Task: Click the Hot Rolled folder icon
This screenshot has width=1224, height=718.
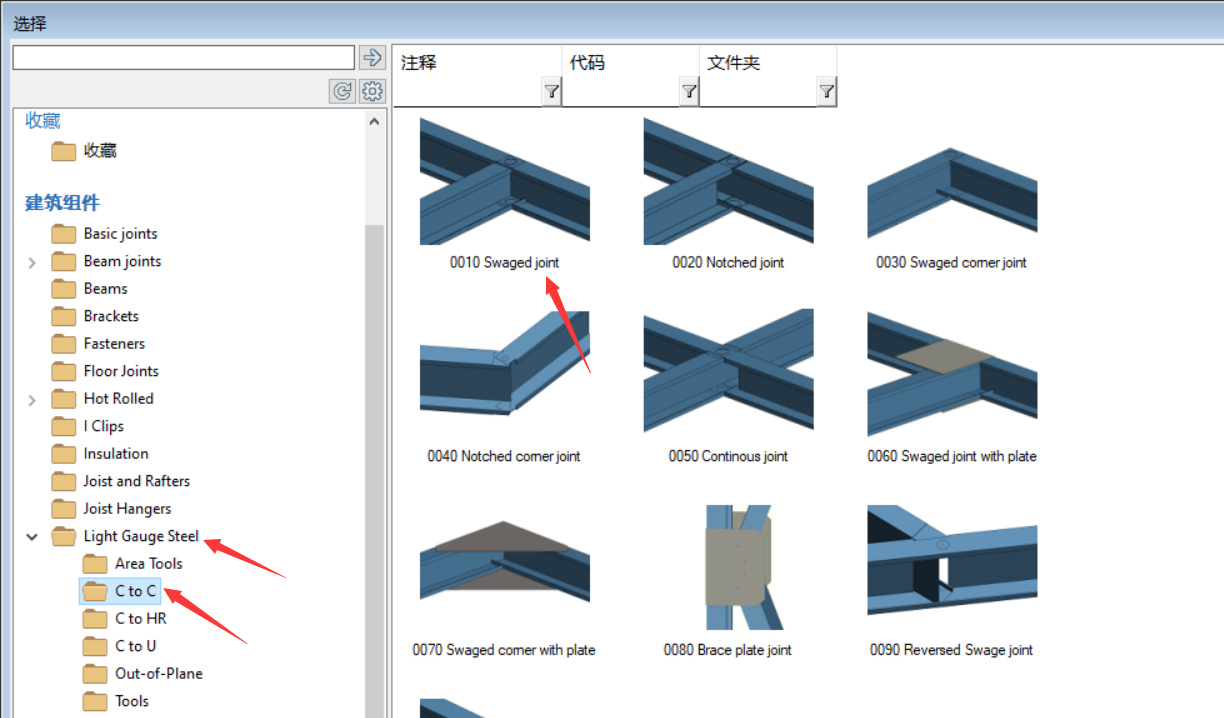Action: 64,399
